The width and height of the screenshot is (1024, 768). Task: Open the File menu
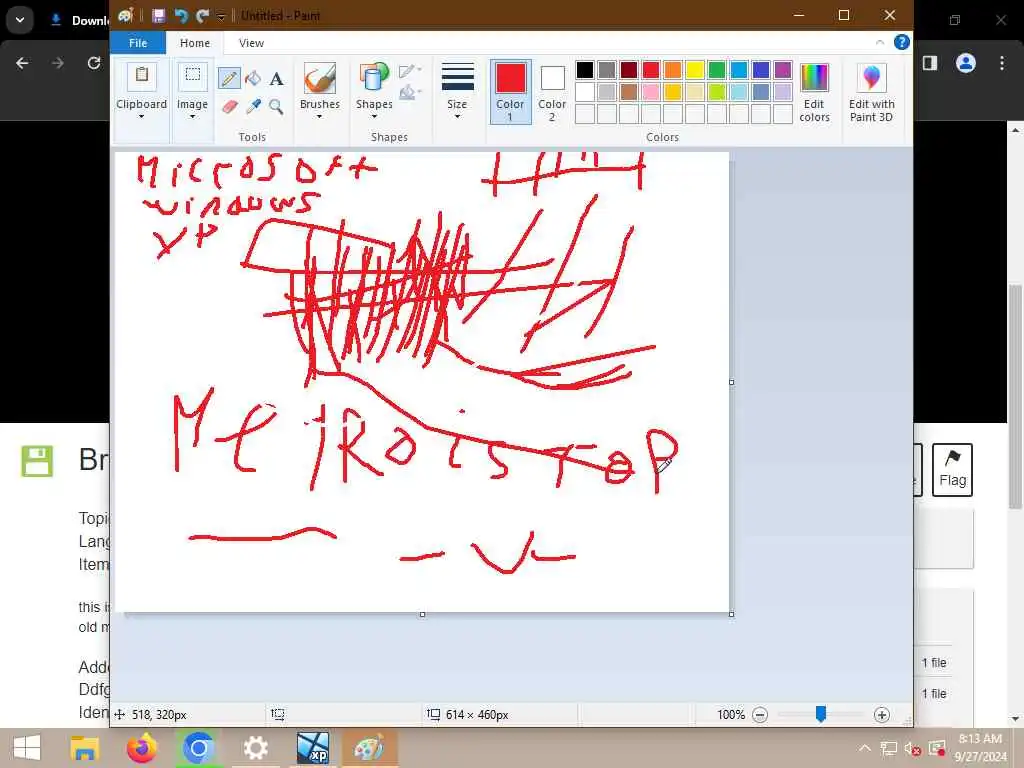(x=138, y=43)
